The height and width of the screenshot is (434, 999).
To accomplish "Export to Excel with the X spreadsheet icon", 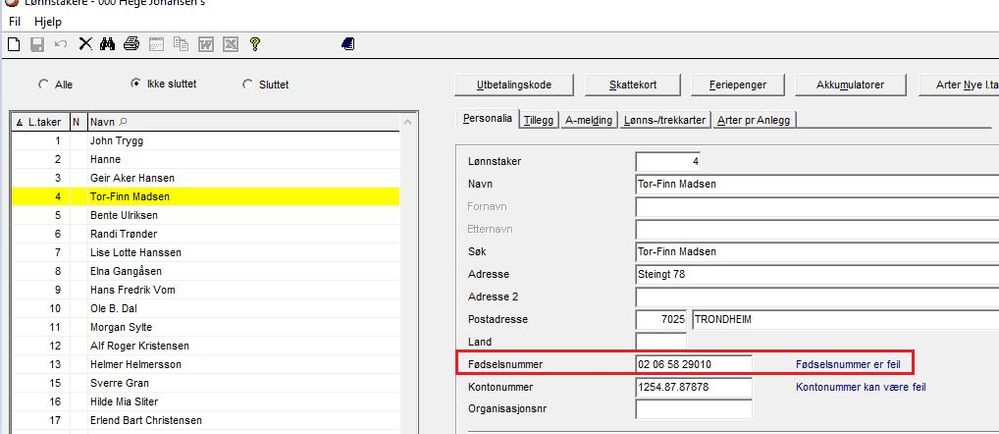I will tap(231, 44).
